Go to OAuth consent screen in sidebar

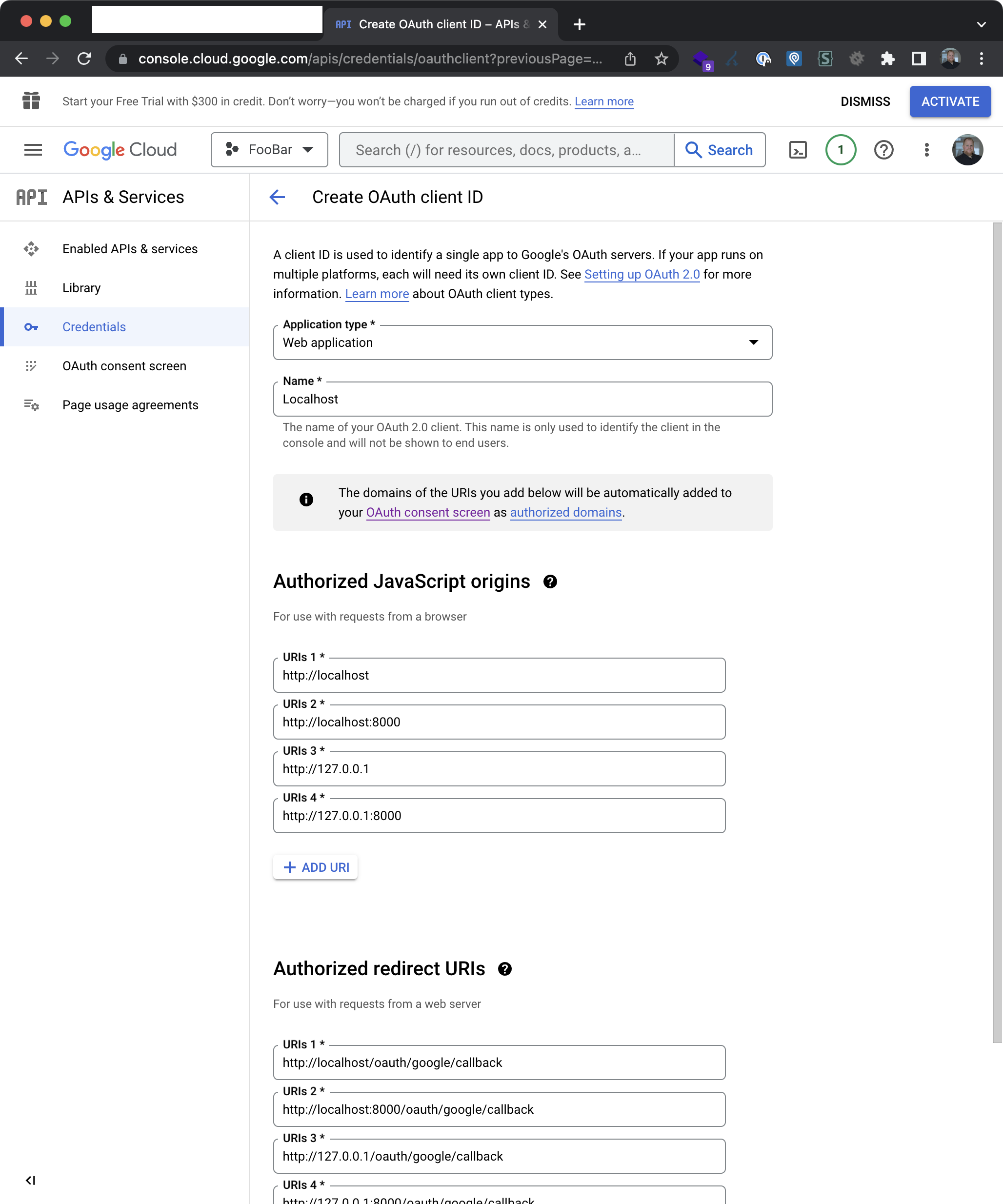click(x=124, y=366)
